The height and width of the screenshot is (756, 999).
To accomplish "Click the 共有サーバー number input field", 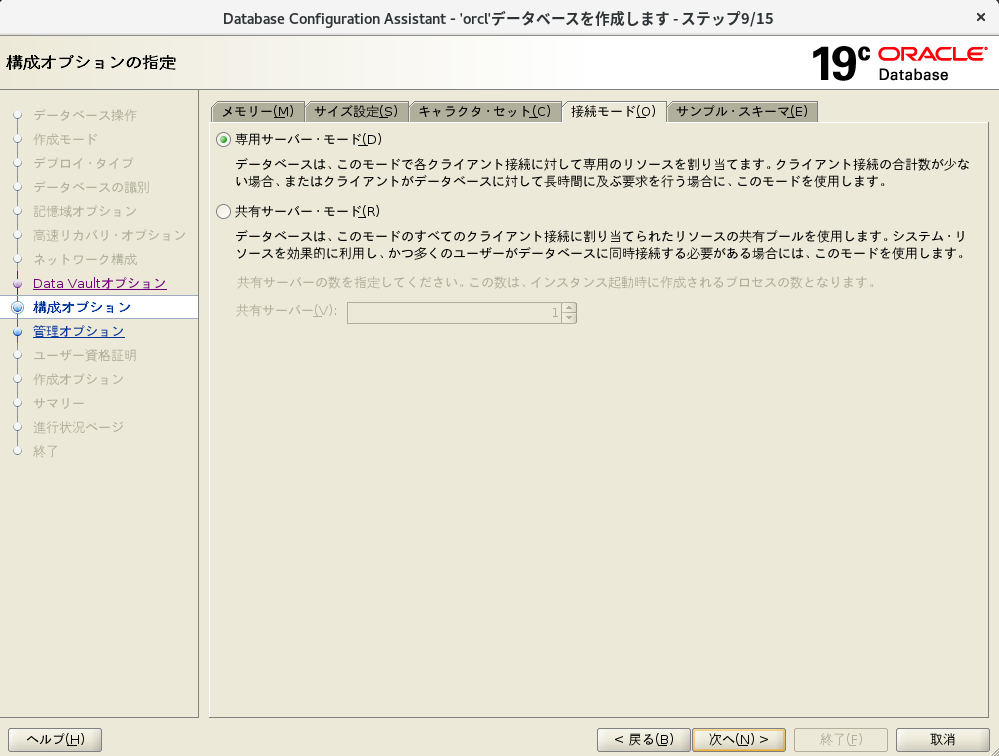I will (x=453, y=312).
